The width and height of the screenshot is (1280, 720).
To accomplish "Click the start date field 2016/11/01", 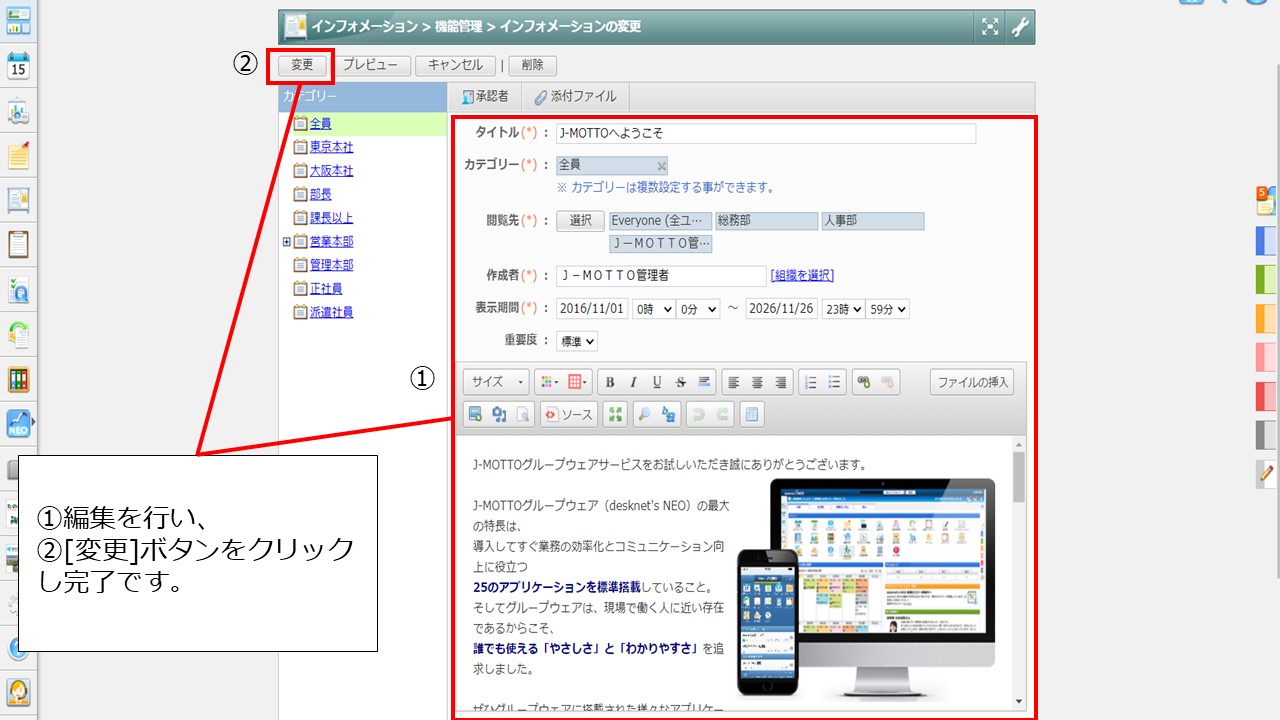I will (592, 309).
